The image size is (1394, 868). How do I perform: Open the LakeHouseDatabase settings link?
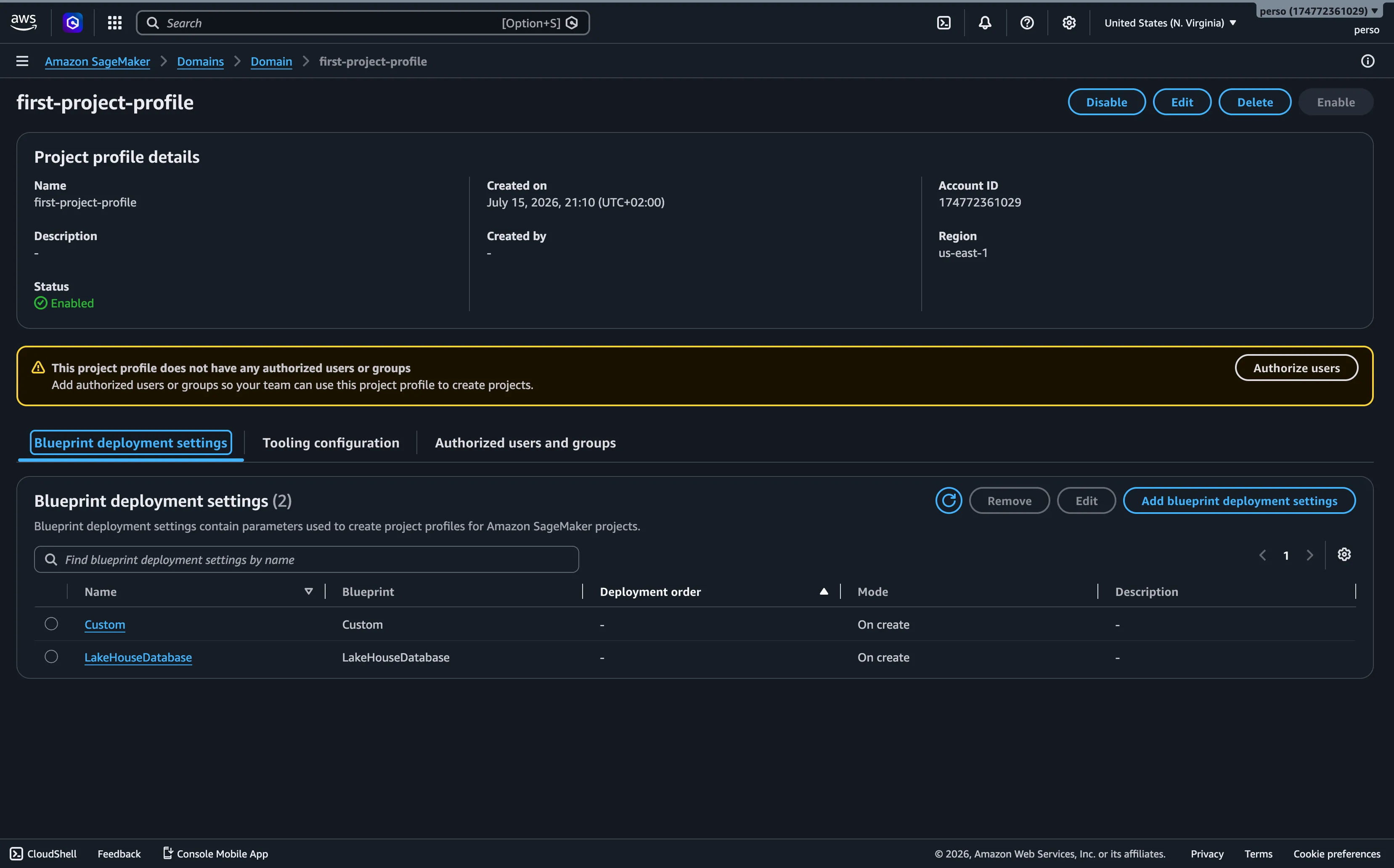point(138,657)
